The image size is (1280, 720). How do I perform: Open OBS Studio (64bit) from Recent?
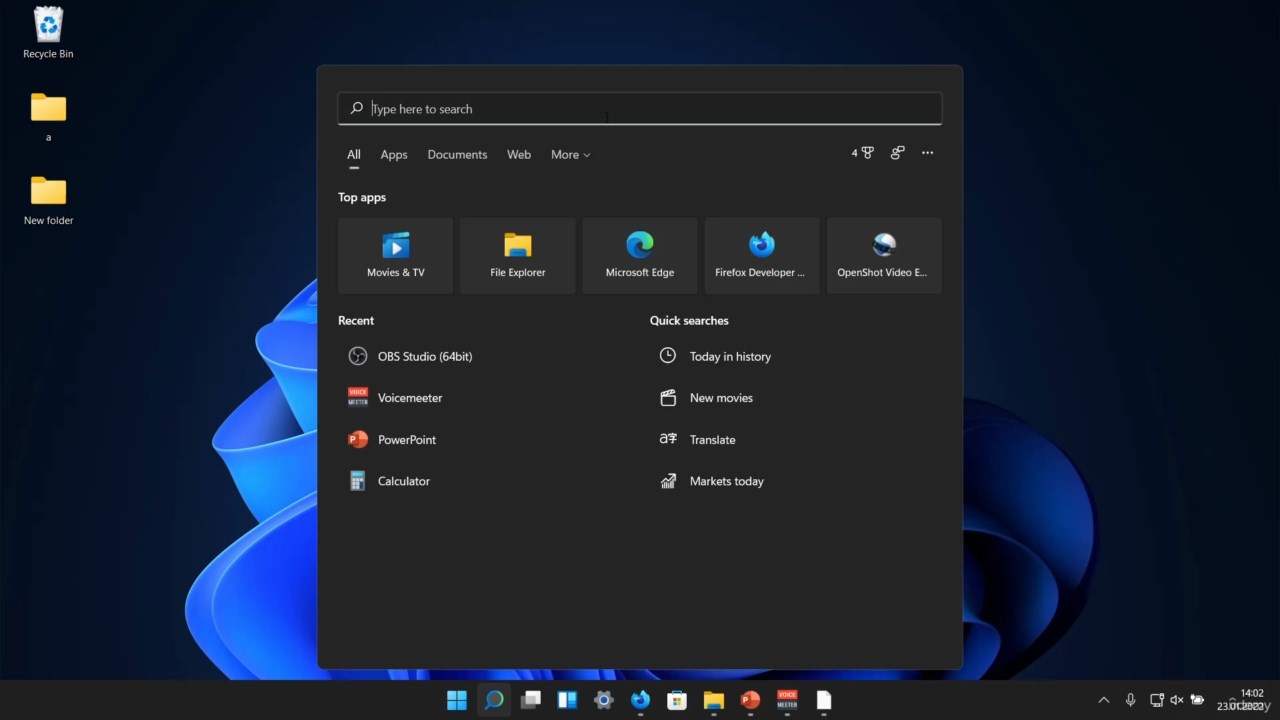point(424,357)
